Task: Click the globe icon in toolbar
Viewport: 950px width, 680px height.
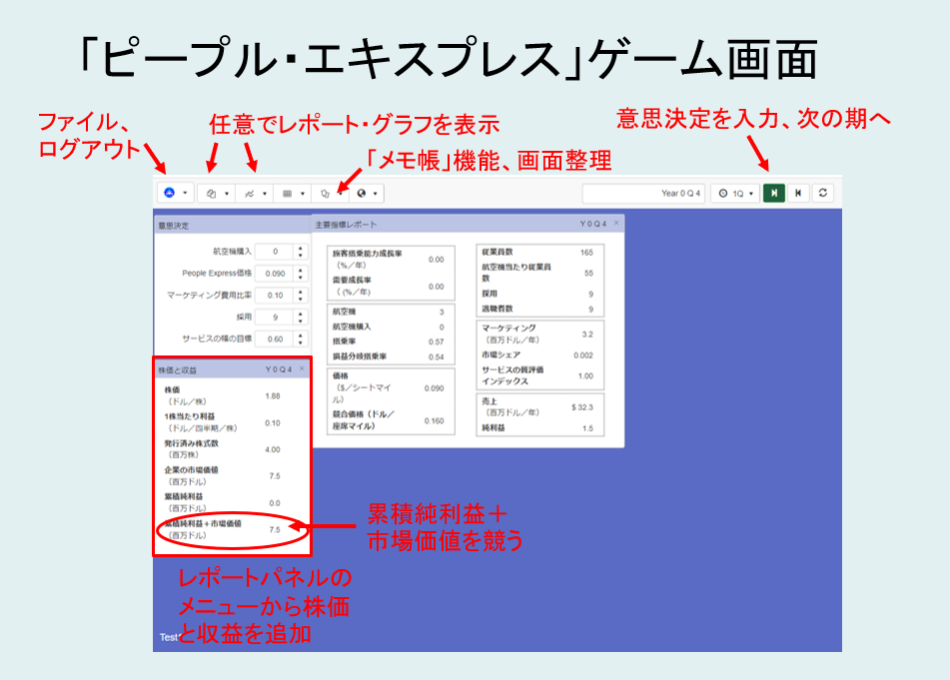Action: tap(362, 193)
